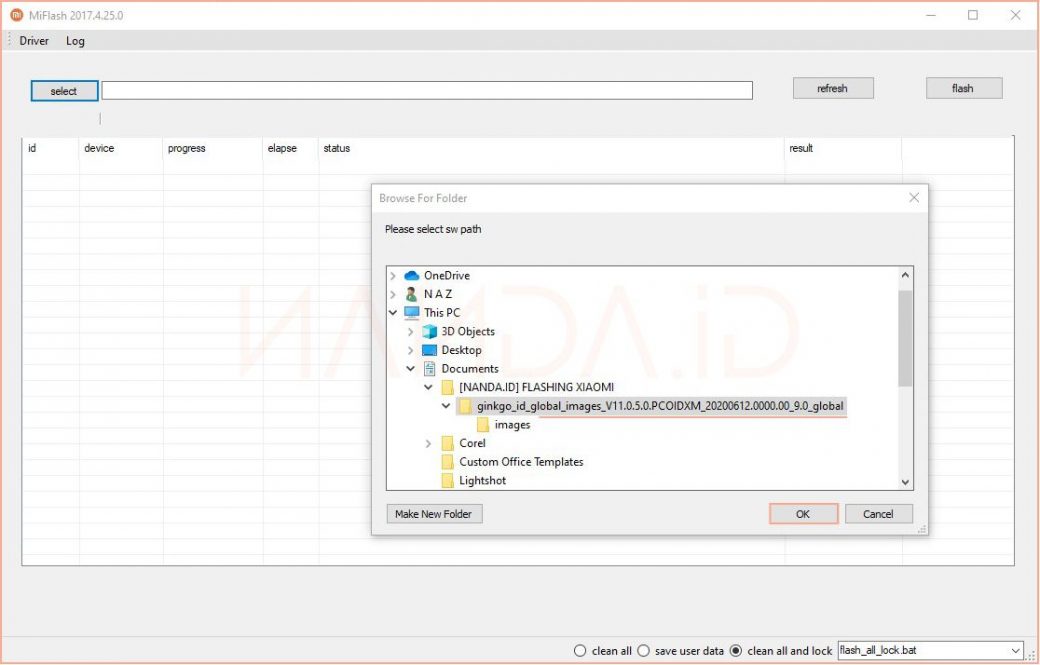
Task: Click the folder tree vertical scrollbar
Action: coord(905,340)
